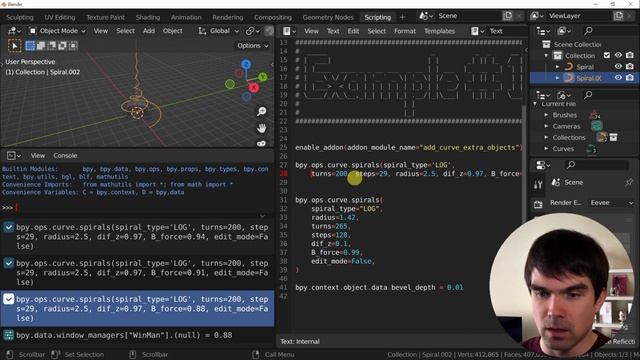Screen dimensions: 640x360
Task: Switch to the Shading workspace tab
Action: (x=148, y=18)
